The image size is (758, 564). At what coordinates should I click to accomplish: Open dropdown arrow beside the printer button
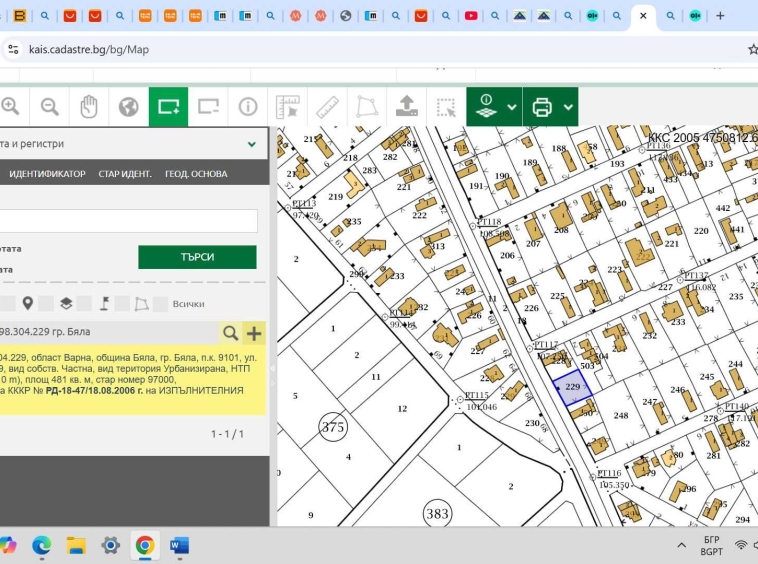568,107
